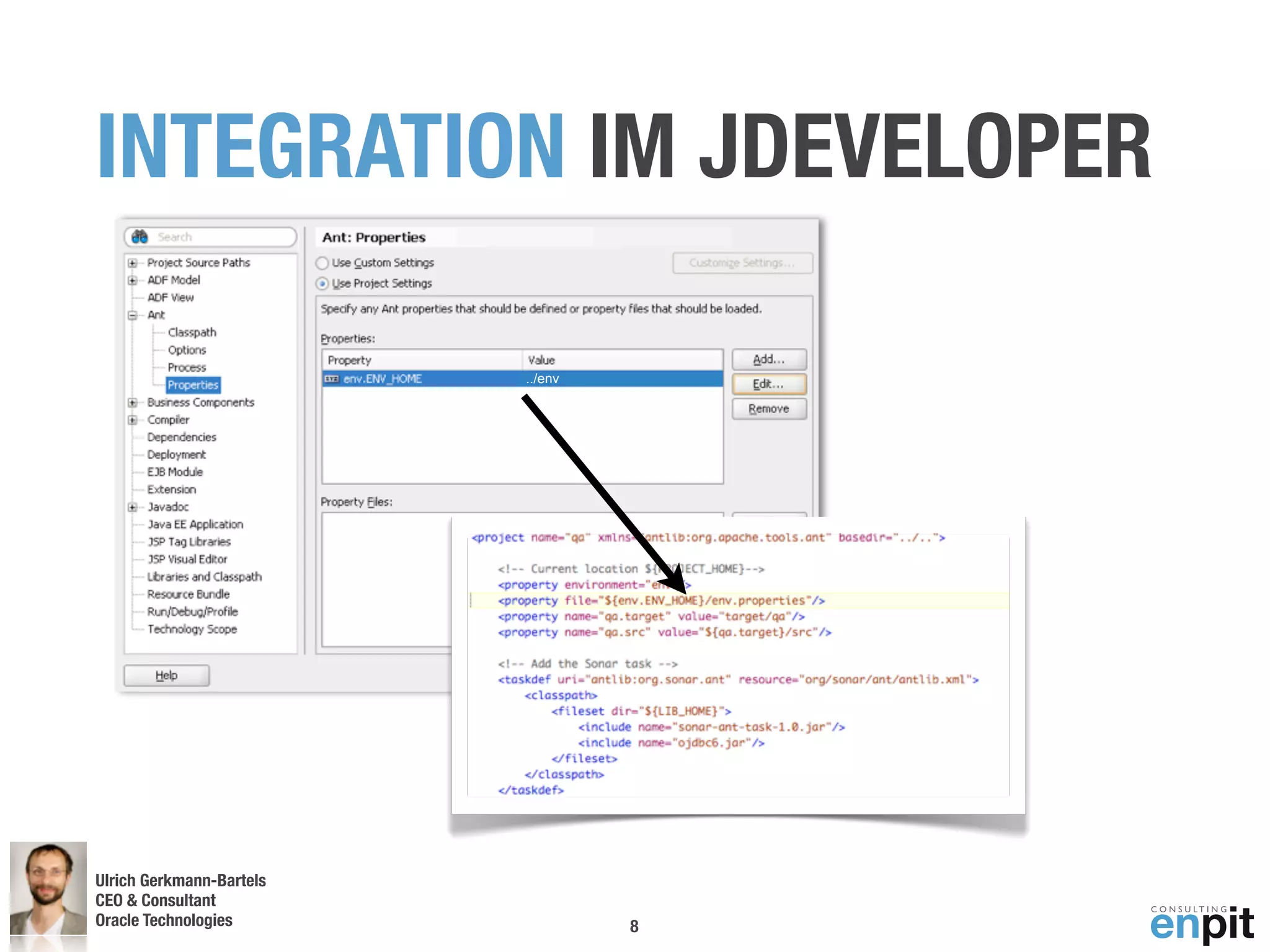Click the sonar-ant-task-1.0.jar include line

click(711, 727)
